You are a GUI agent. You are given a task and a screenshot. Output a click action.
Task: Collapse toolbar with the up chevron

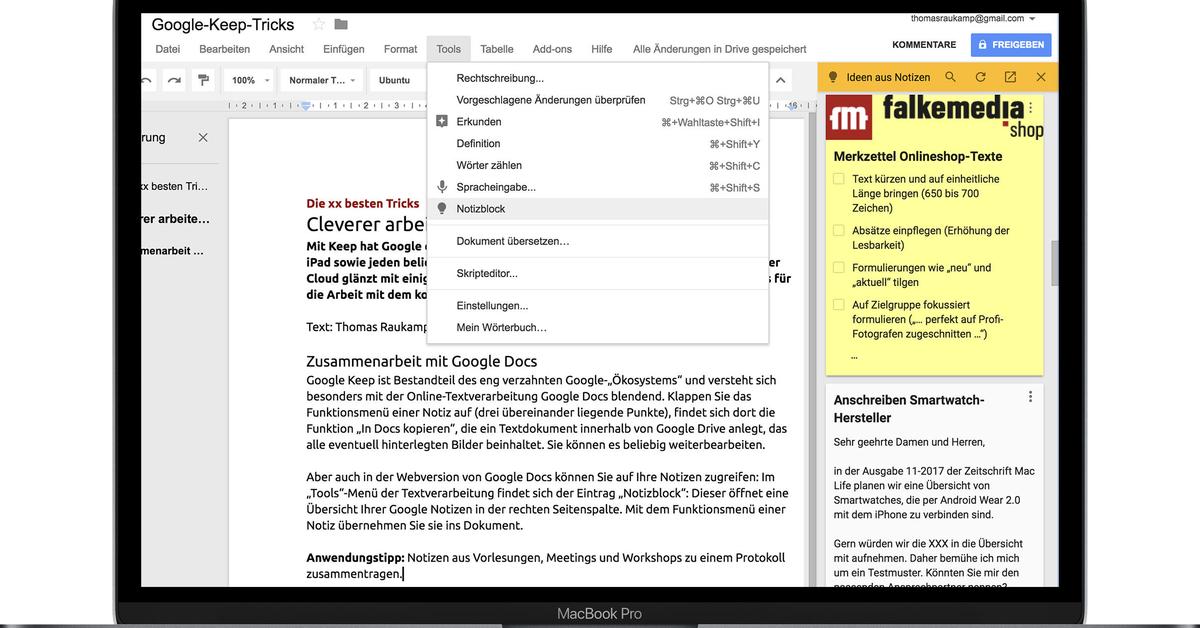[x=782, y=80]
